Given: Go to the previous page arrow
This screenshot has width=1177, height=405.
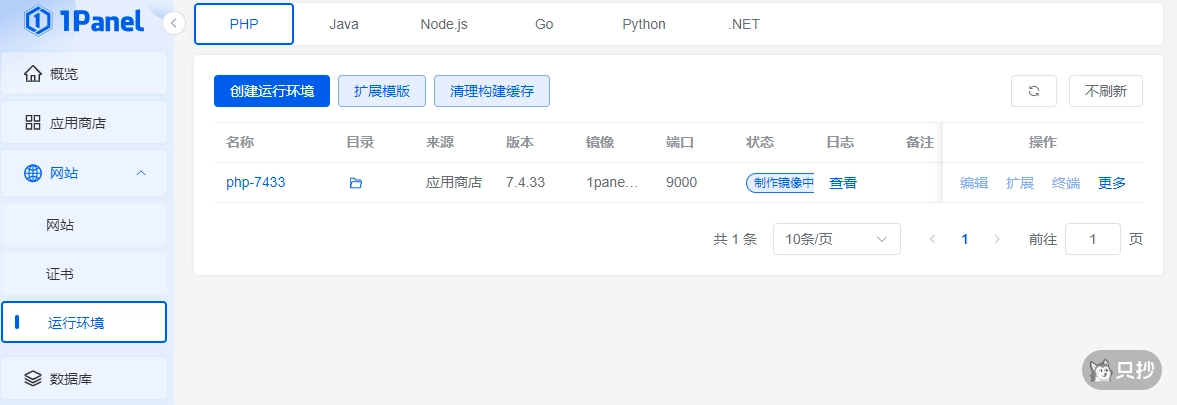Looking at the screenshot, I should click(x=932, y=239).
